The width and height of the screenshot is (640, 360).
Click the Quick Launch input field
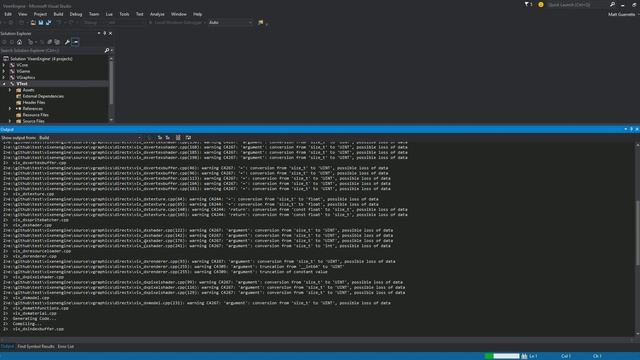tap(578, 4)
